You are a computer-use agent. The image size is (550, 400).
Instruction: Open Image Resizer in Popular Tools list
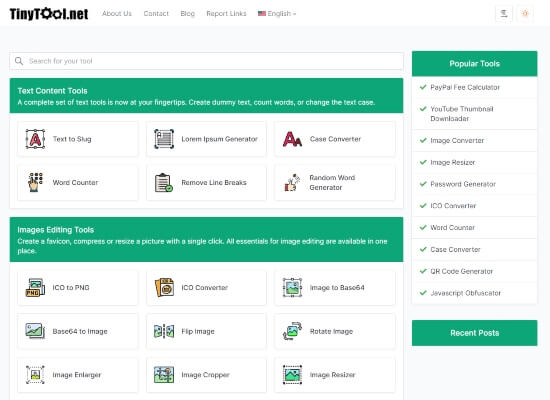click(452, 162)
